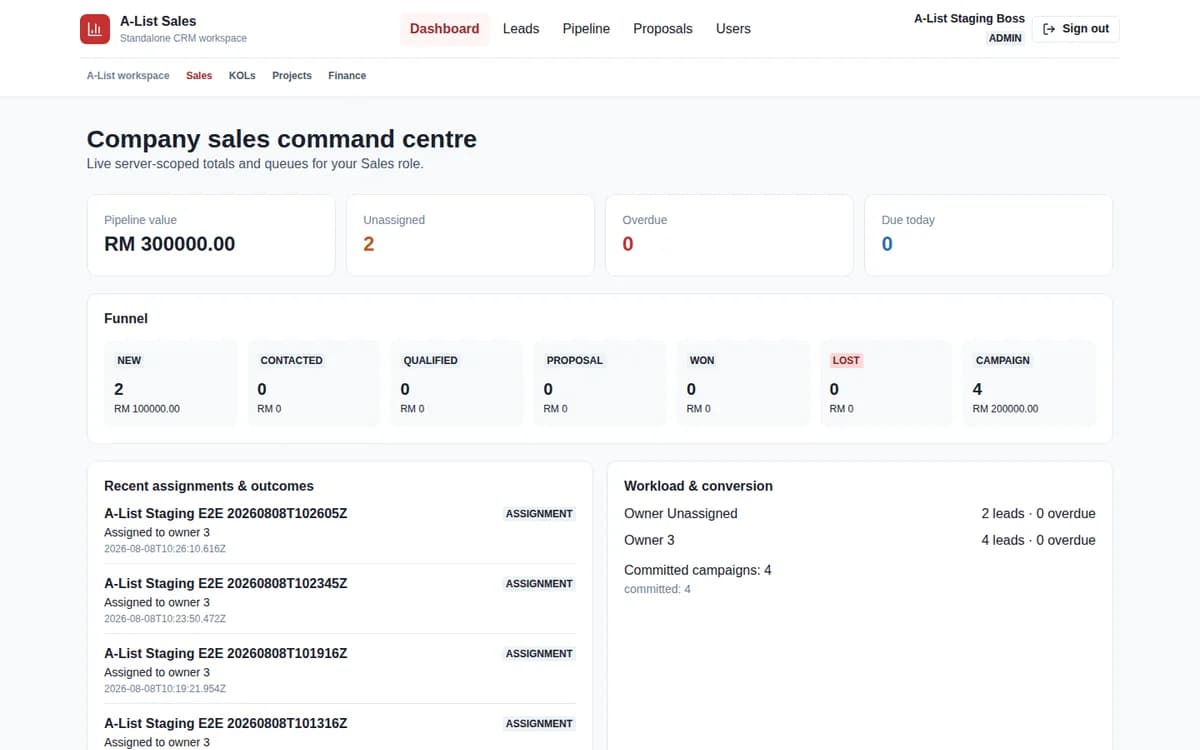Select the Overdue count card
1200x750 pixels.
(x=729, y=235)
